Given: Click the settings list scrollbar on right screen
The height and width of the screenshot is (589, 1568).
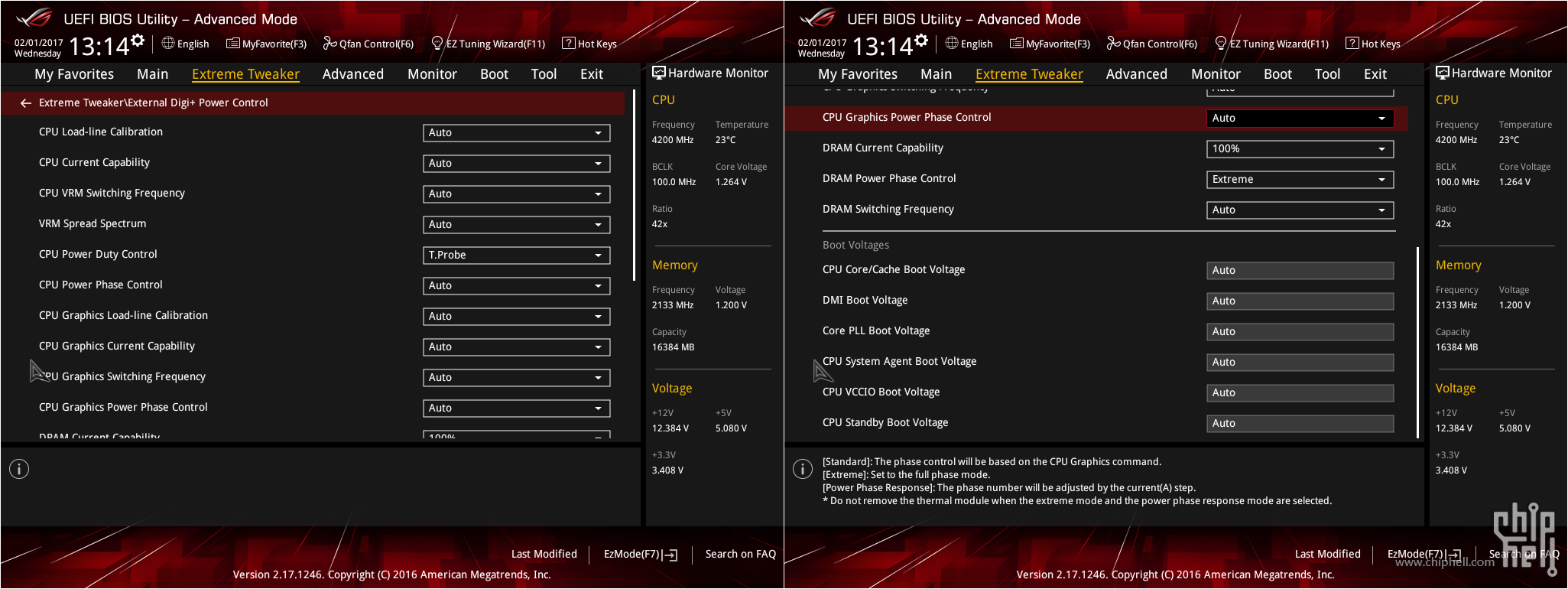Looking at the screenshot, I should (x=1417, y=343).
